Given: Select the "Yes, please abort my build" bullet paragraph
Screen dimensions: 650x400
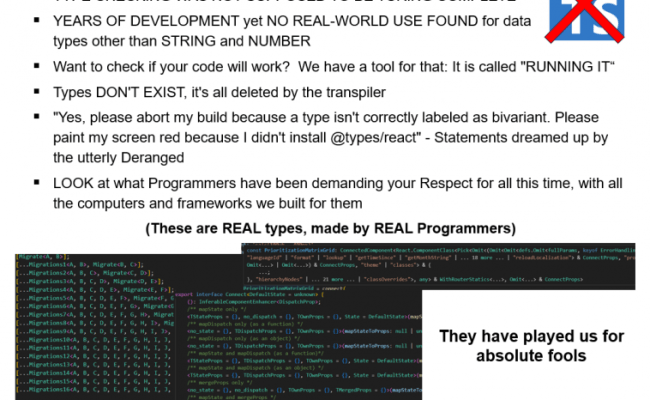Looking at the screenshot, I should tap(330, 138).
